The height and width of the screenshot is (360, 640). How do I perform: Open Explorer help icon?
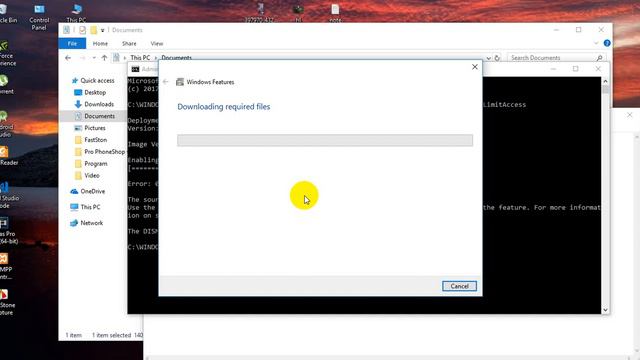point(607,43)
